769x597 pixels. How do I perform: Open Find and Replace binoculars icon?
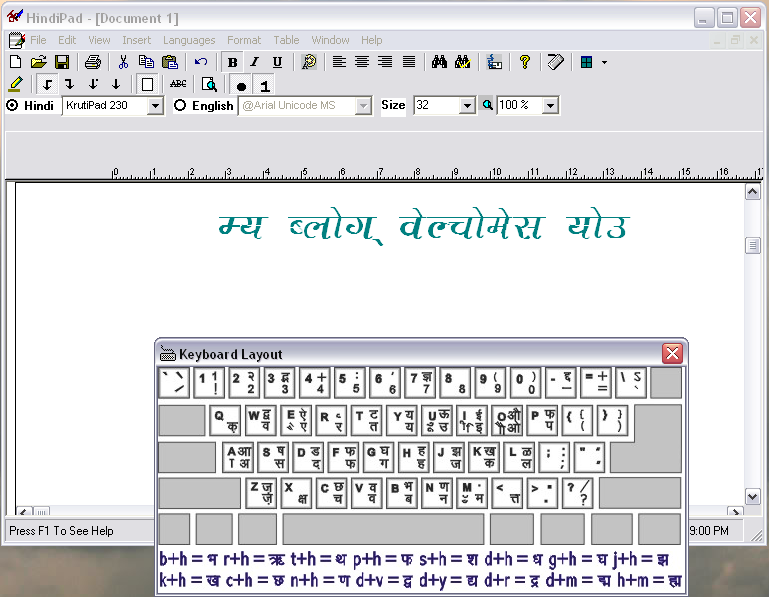462,62
